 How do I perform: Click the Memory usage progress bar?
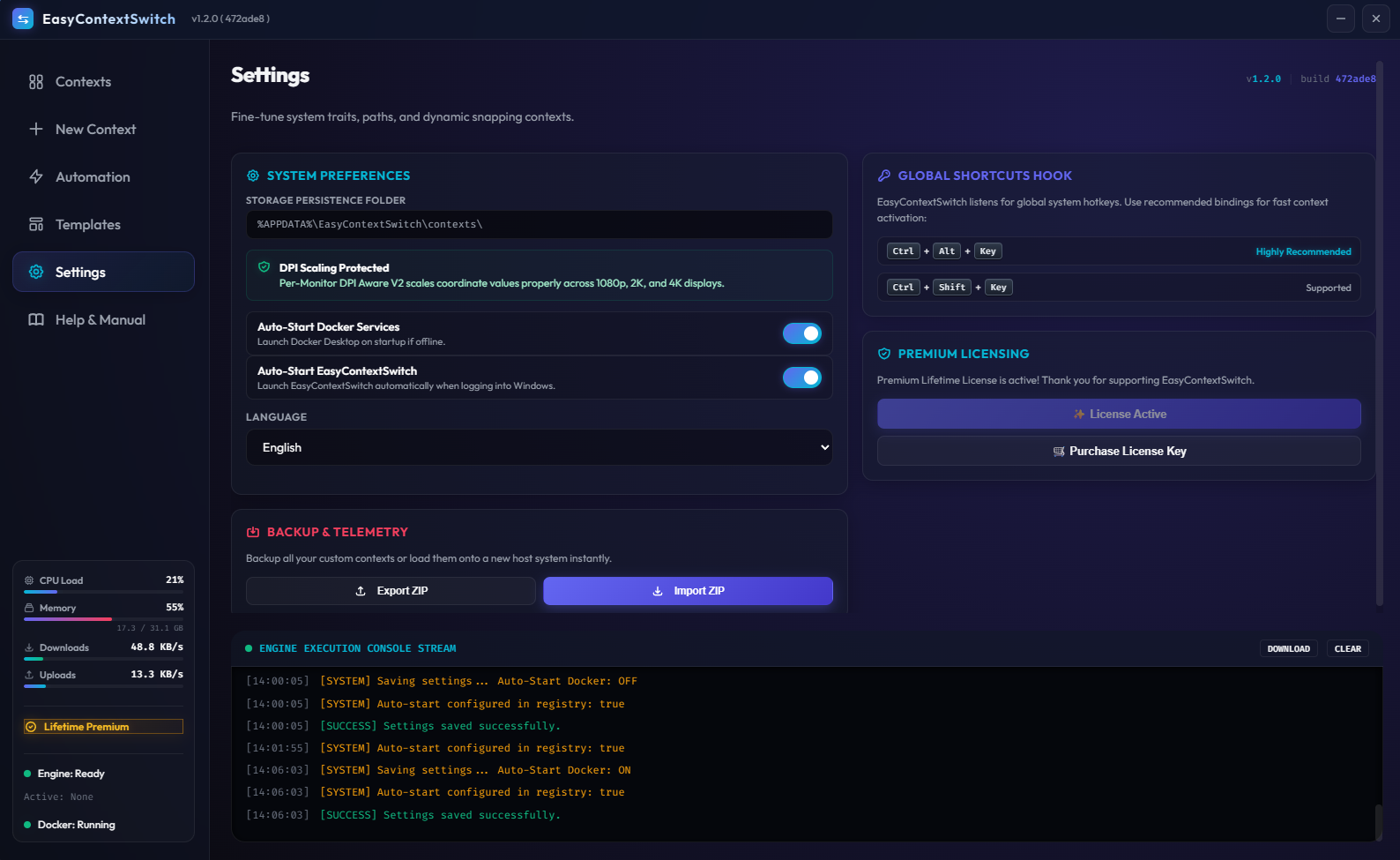[x=103, y=619]
